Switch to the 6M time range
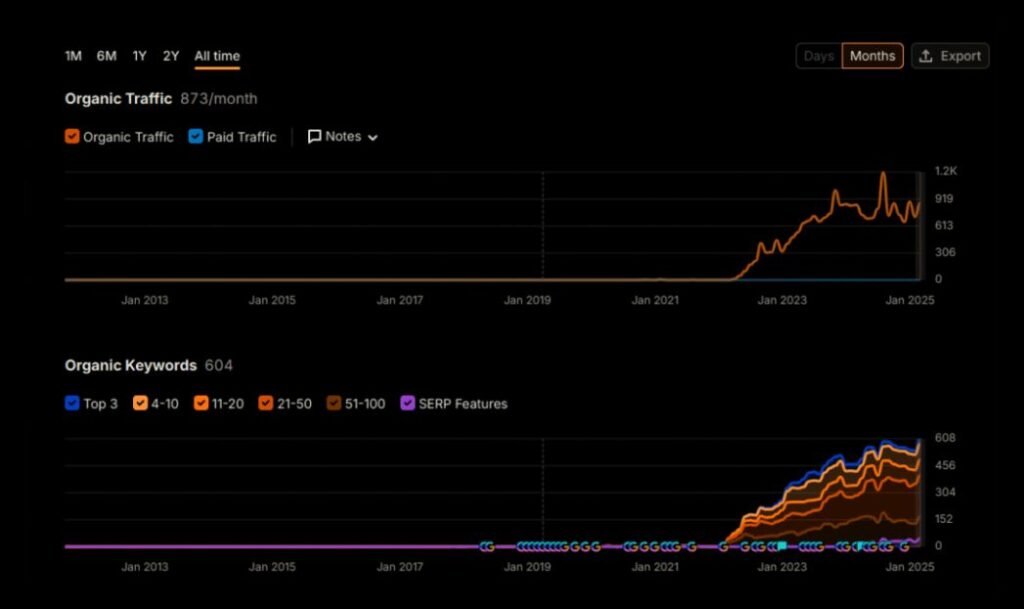1024x609 pixels. pos(106,56)
